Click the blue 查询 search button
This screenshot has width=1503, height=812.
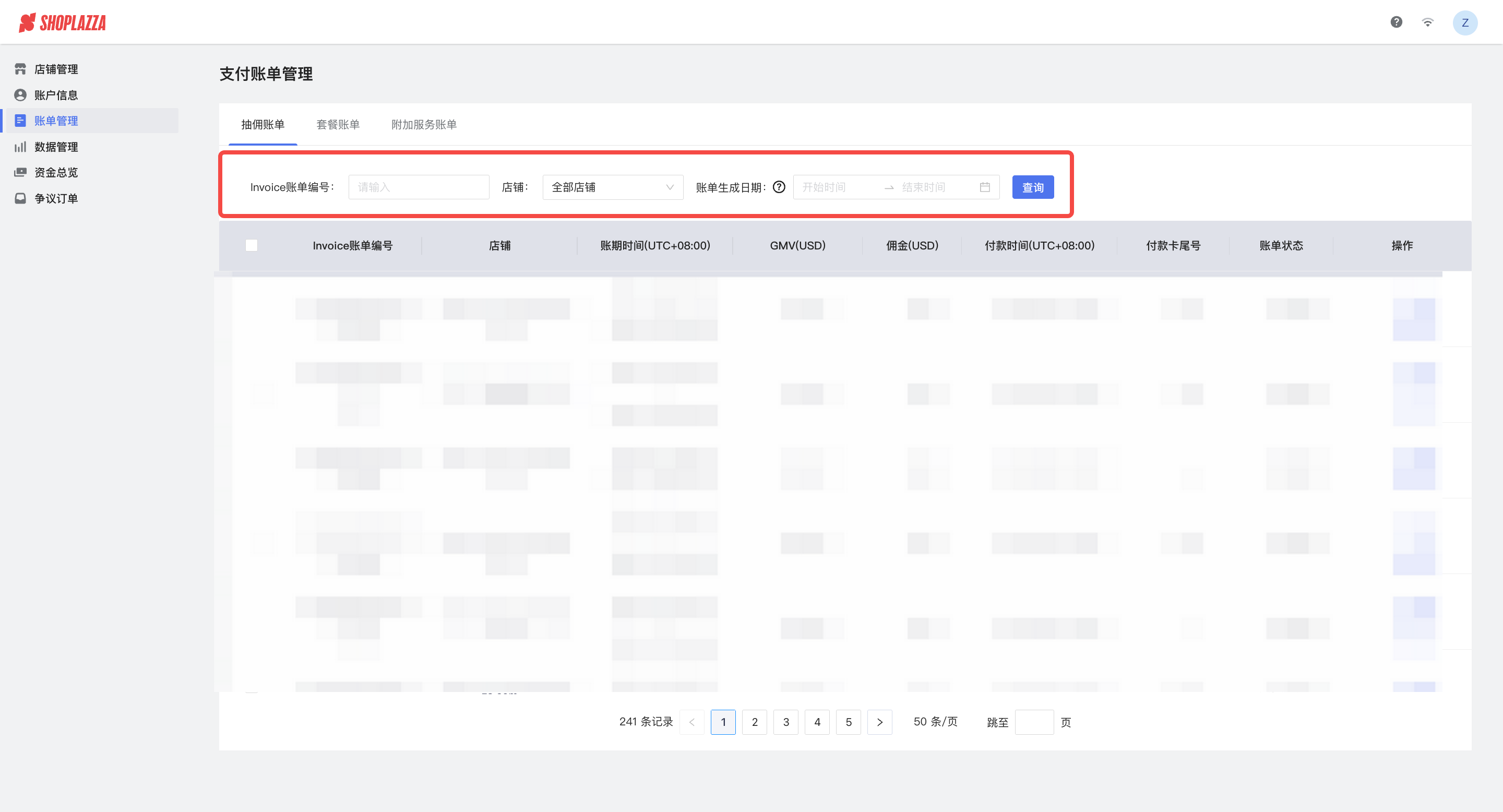[x=1032, y=187]
